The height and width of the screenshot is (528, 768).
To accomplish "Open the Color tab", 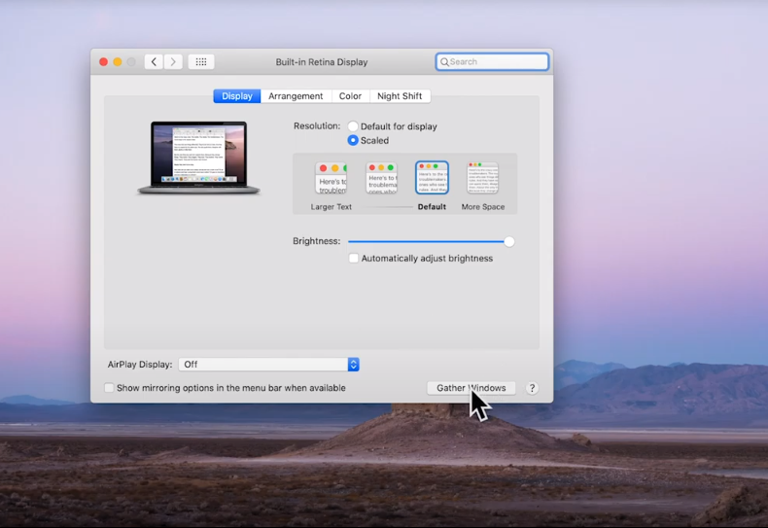I will pyautogui.click(x=350, y=96).
